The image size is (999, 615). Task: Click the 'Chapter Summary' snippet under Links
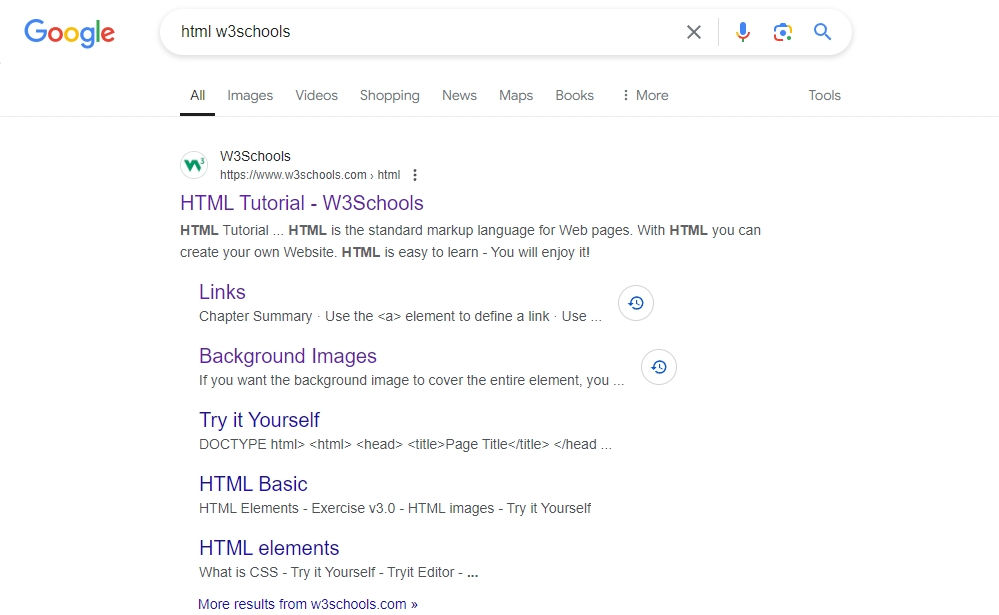tap(400, 317)
